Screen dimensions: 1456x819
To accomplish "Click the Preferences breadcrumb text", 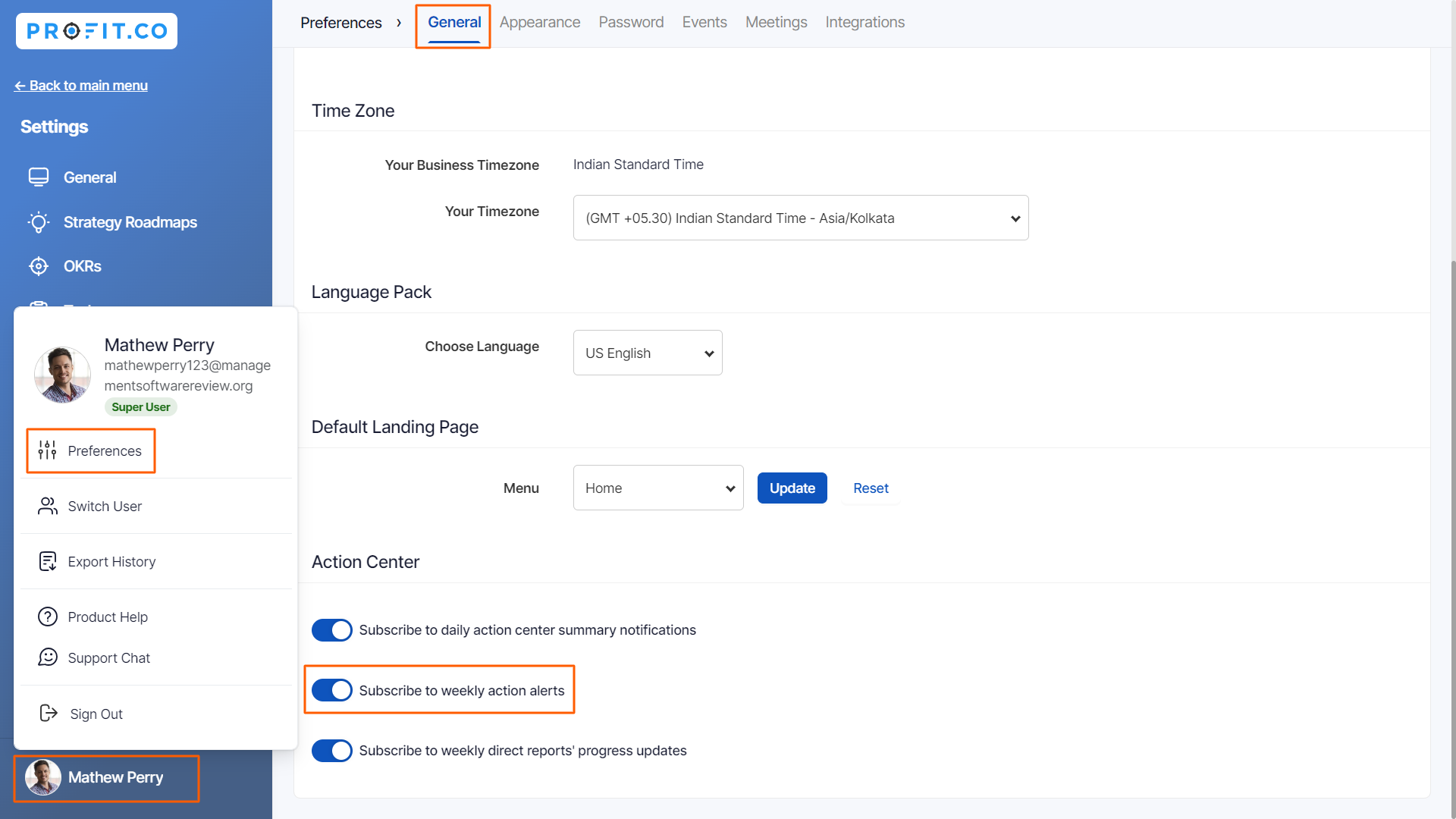I will pyautogui.click(x=341, y=23).
